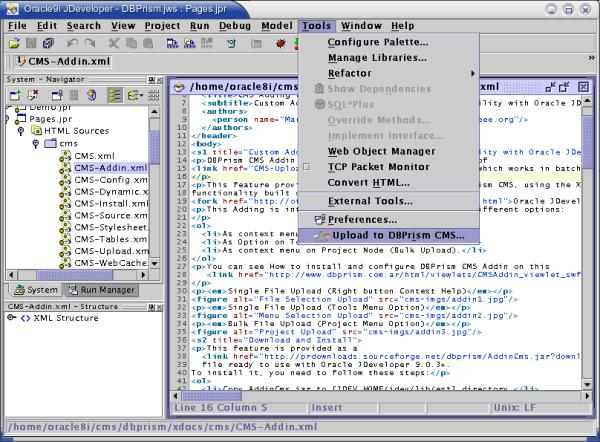Dock the Structure panel pin icon
This screenshot has height=442, width=600.
pyautogui.click(x=152, y=307)
